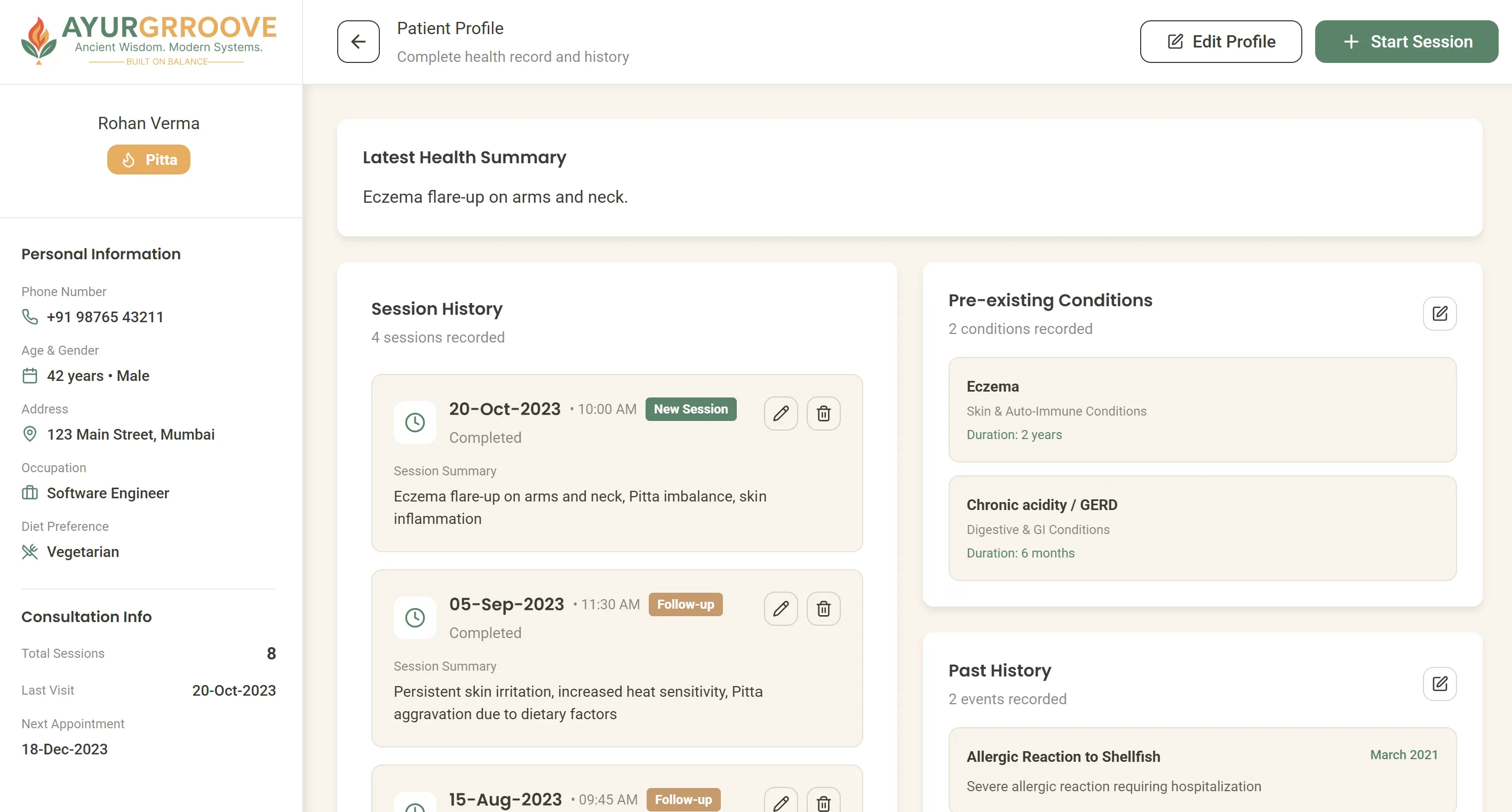Edit the 05-Sep-2023 session
This screenshot has height=812, width=1512.
(x=781, y=609)
